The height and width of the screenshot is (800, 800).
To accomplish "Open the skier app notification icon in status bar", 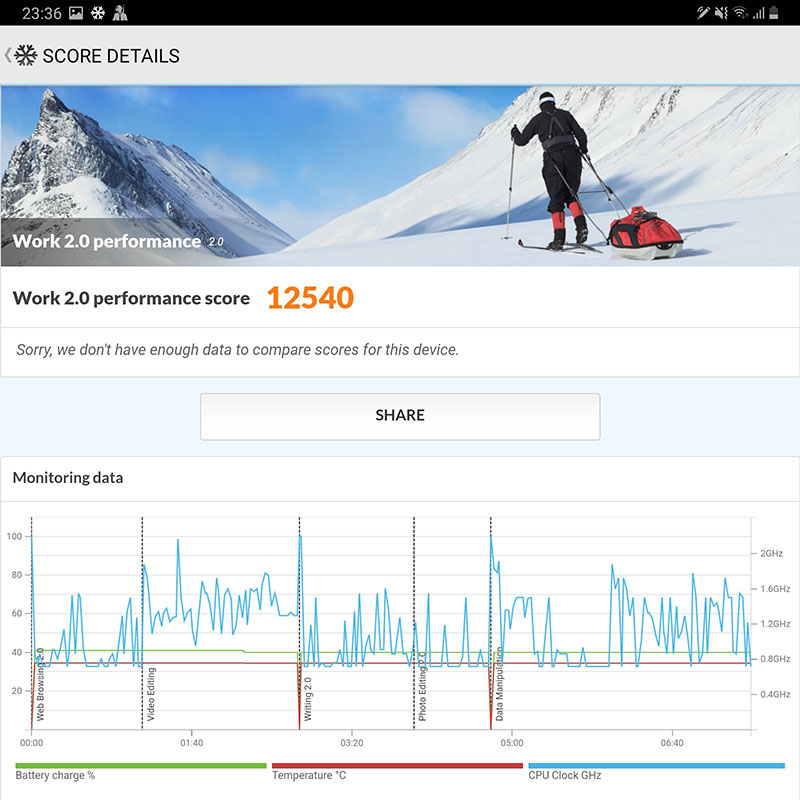I will pyautogui.click(x=120, y=13).
